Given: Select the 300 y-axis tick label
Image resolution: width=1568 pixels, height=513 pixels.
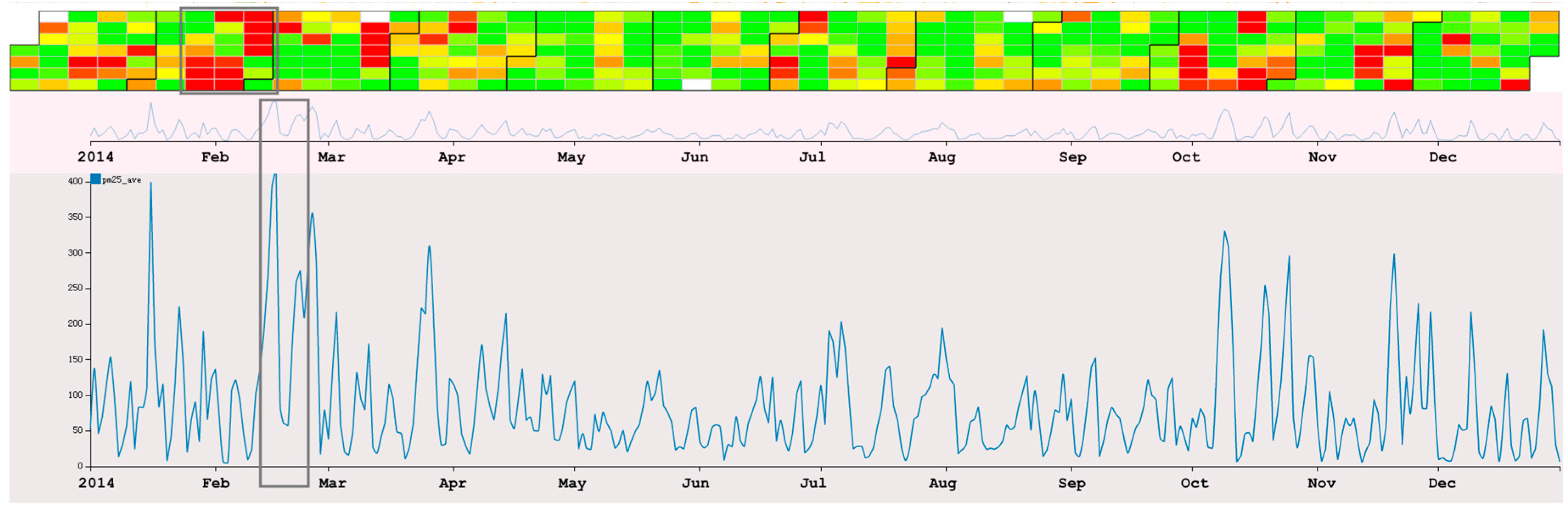Looking at the screenshot, I should pos(75,253).
